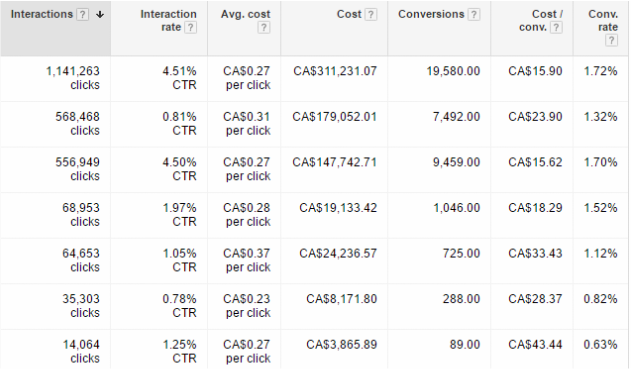The height and width of the screenshot is (370, 632).
Task: Click the 19,580.00 conversions value
Action: [453, 71]
